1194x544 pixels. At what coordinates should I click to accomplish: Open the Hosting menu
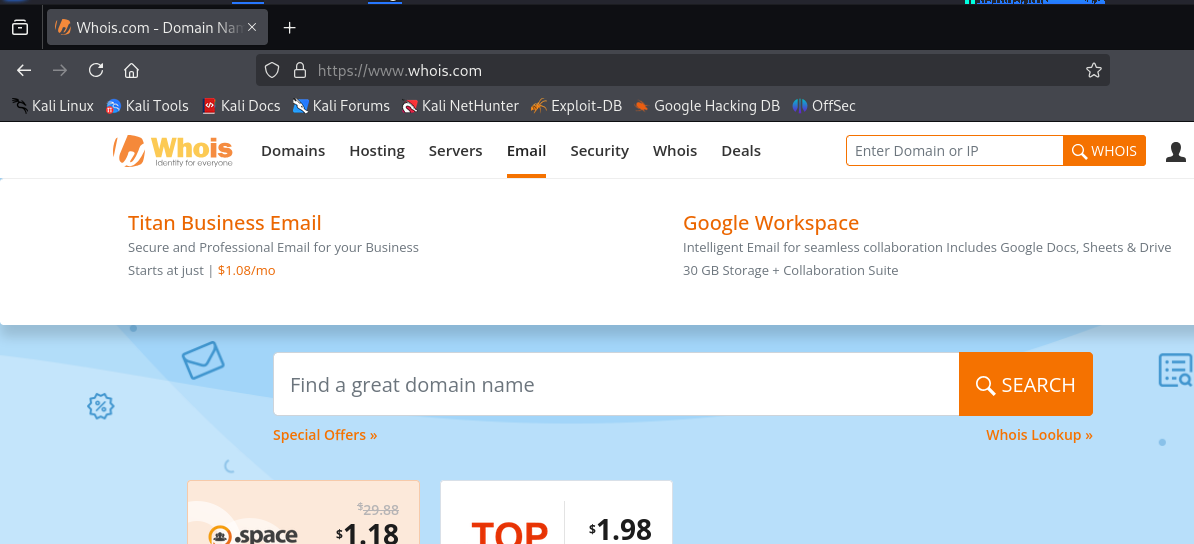click(377, 151)
